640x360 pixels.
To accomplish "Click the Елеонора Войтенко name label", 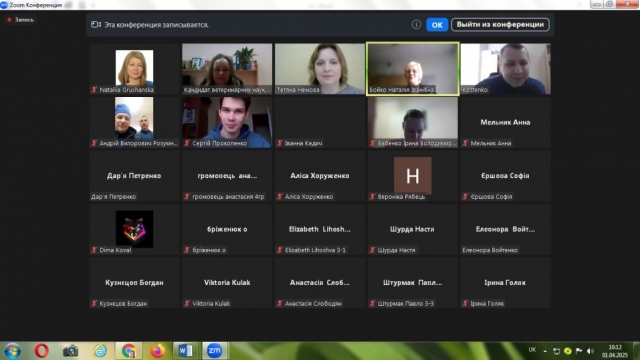I will pos(490,250).
